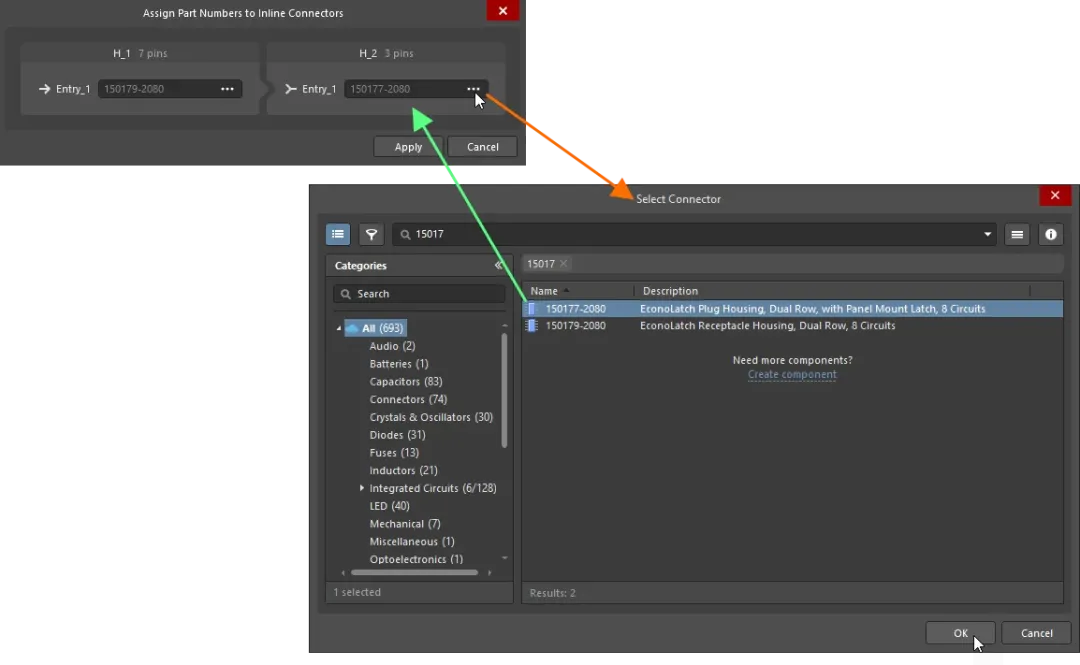Click the Categories search field
The image size is (1080, 665).
(419, 294)
